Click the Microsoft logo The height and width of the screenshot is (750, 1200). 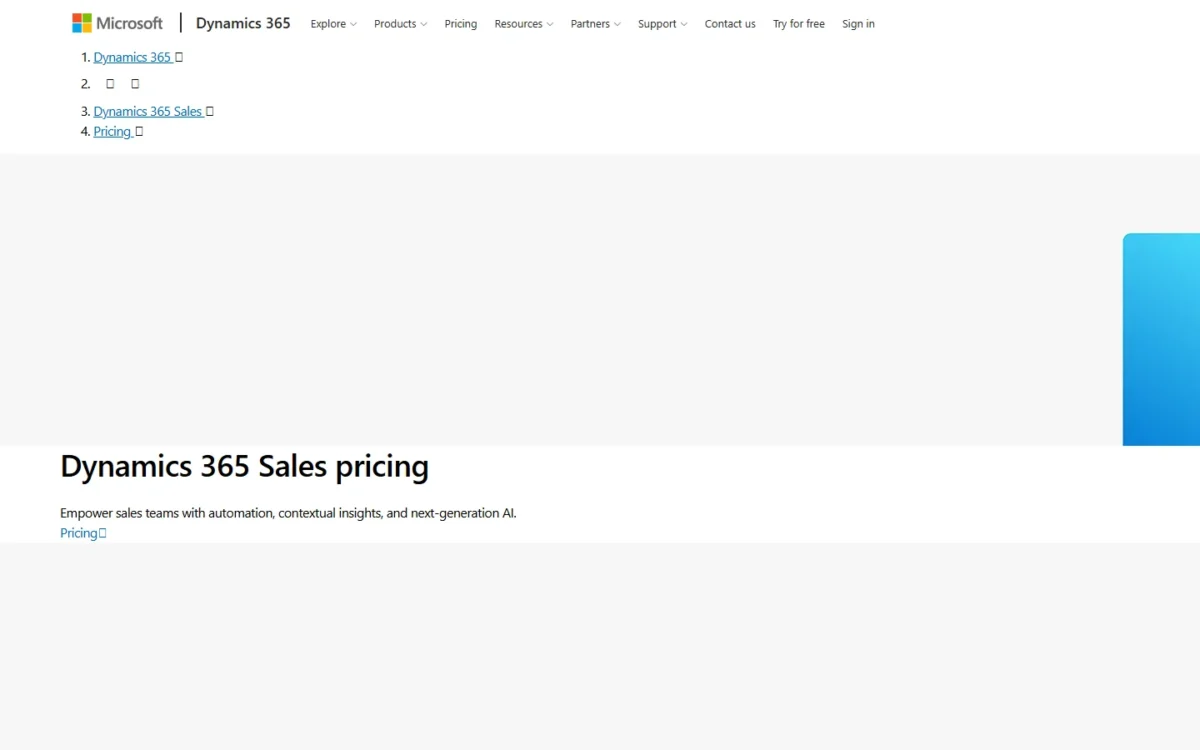point(117,23)
